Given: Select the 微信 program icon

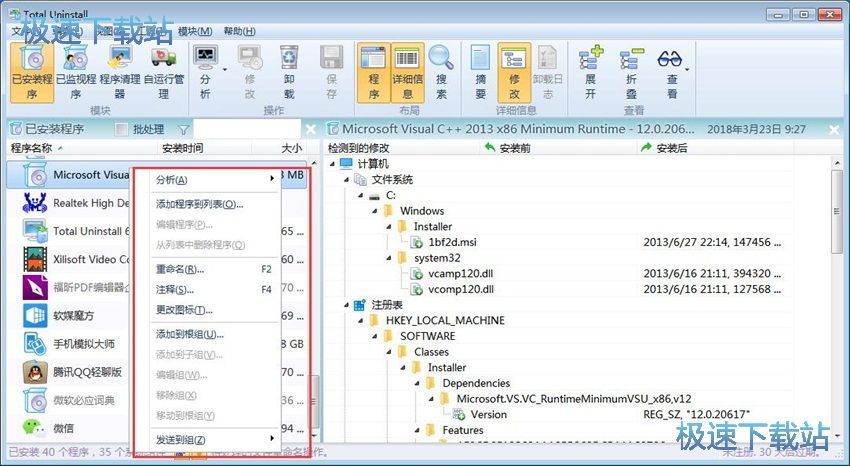Looking at the screenshot, I should point(35,428).
